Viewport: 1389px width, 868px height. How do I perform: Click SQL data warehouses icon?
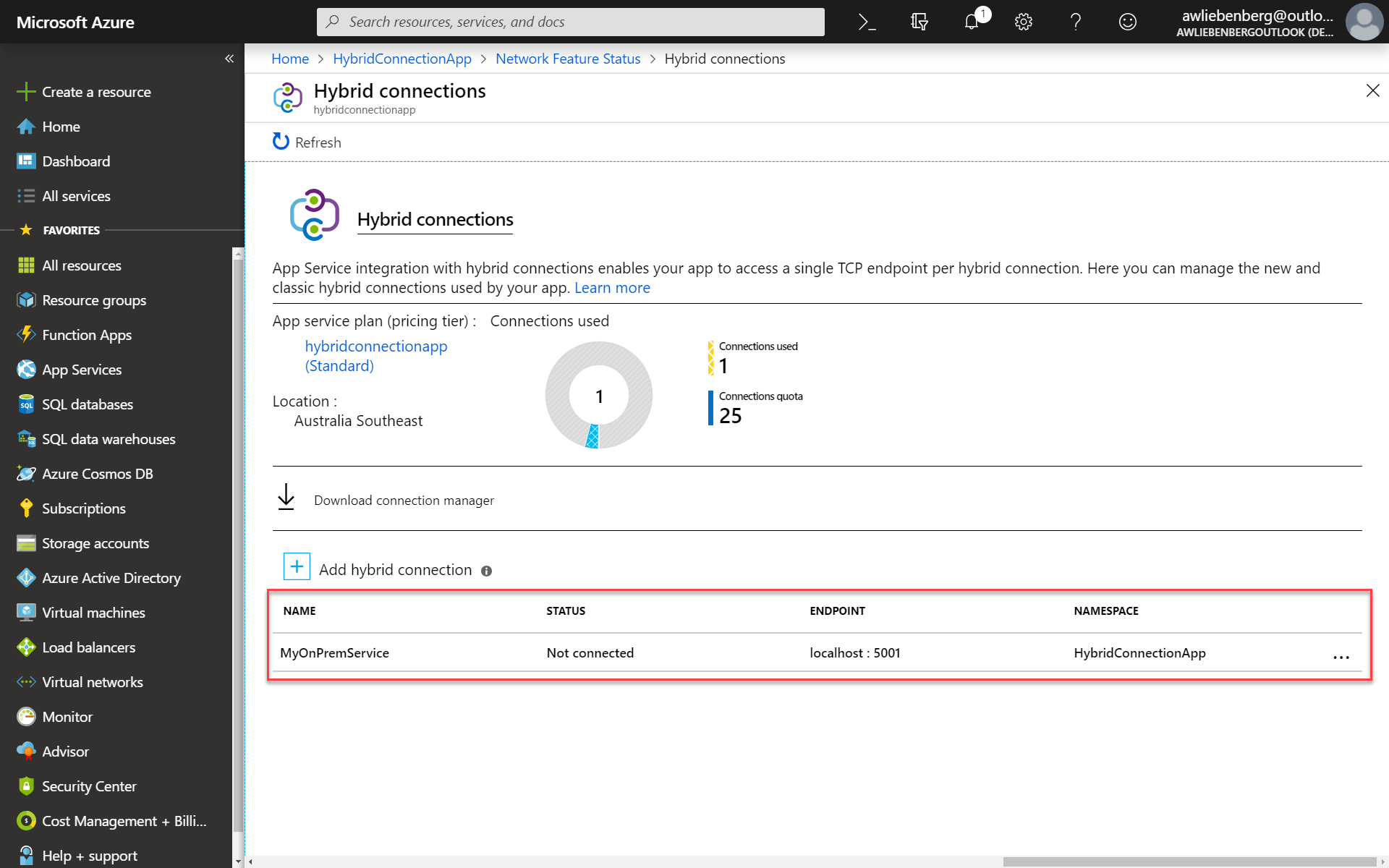tap(26, 439)
